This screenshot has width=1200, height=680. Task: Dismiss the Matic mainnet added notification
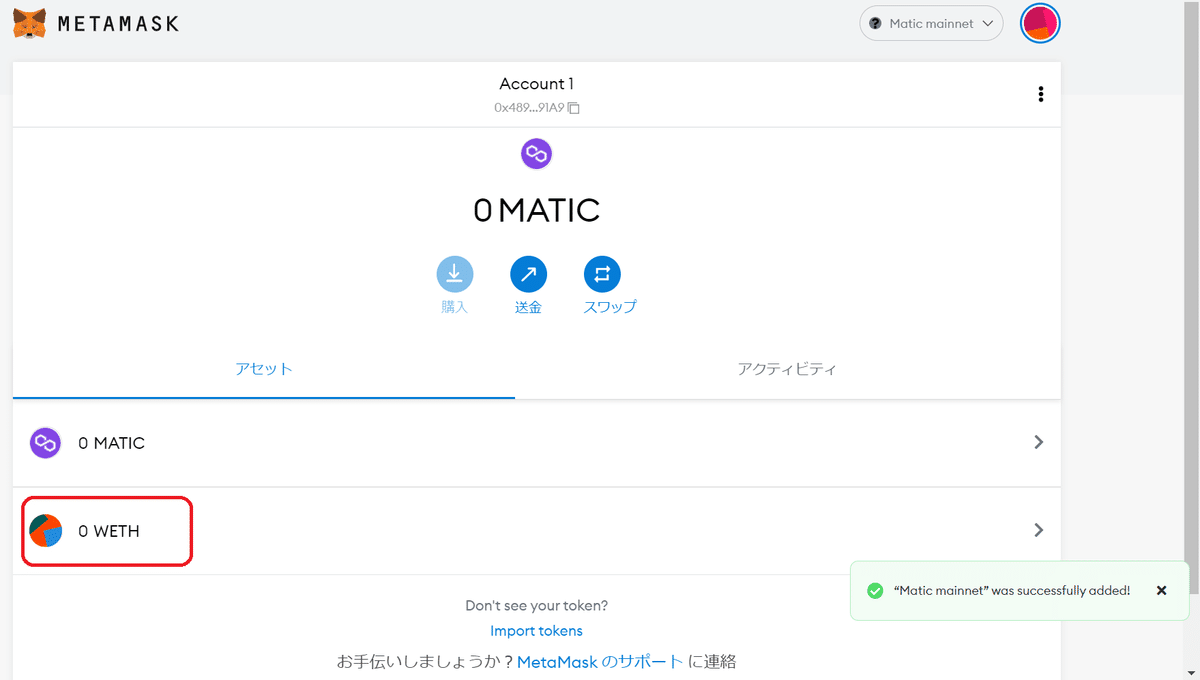pos(1161,591)
